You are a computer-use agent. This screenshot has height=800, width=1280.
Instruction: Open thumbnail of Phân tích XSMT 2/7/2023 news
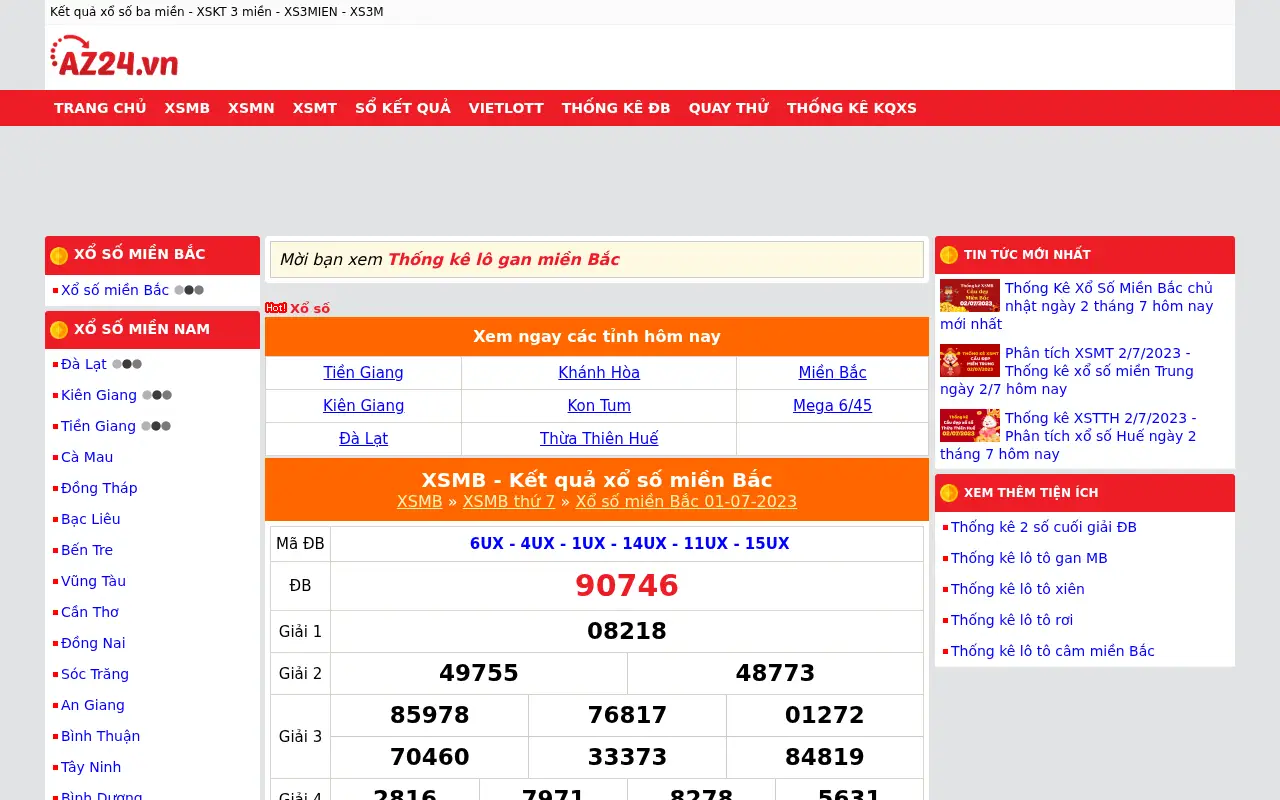[970, 361]
